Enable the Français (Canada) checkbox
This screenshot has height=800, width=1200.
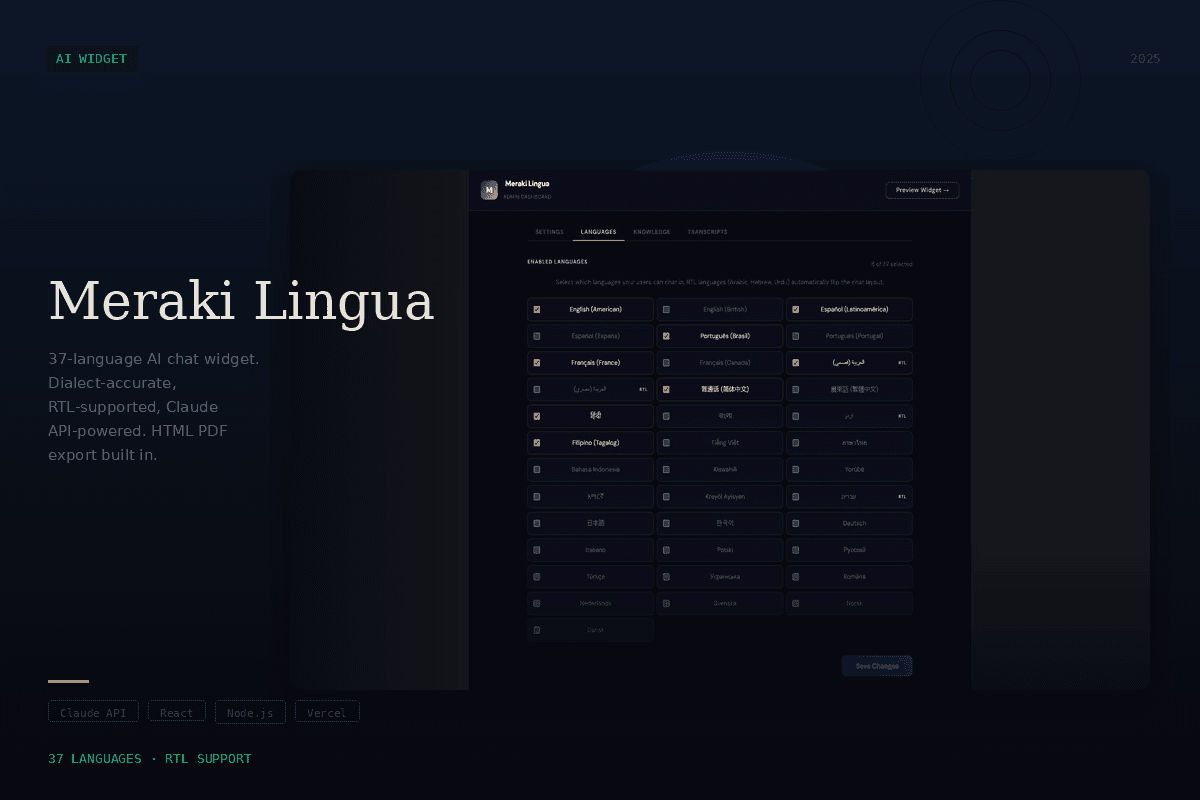(666, 363)
